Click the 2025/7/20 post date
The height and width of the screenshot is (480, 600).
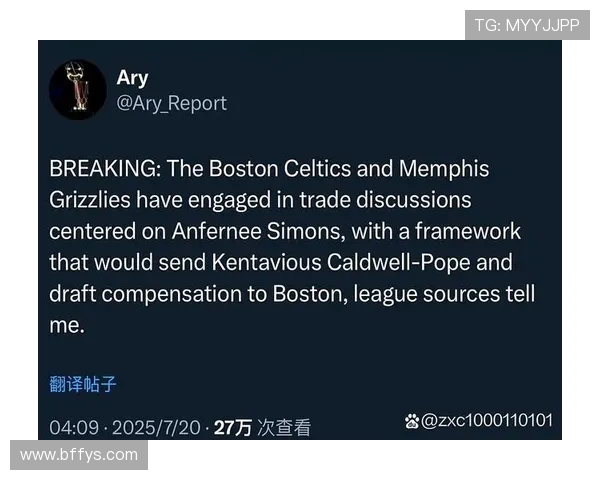[x=156, y=428]
